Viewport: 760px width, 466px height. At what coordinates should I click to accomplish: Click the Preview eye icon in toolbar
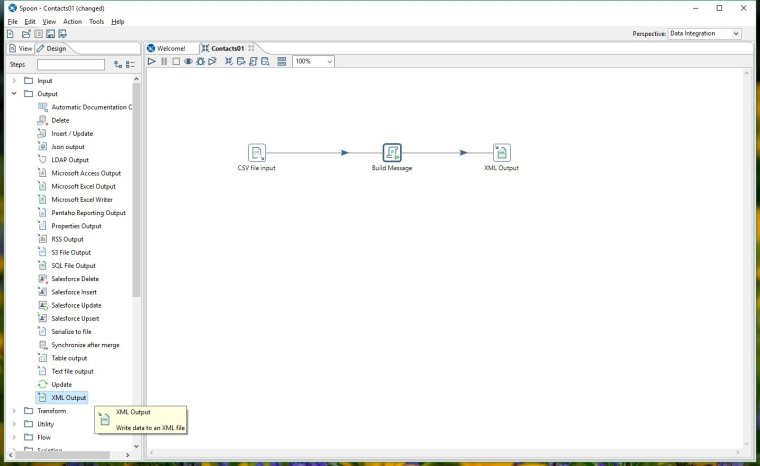point(188,61)
